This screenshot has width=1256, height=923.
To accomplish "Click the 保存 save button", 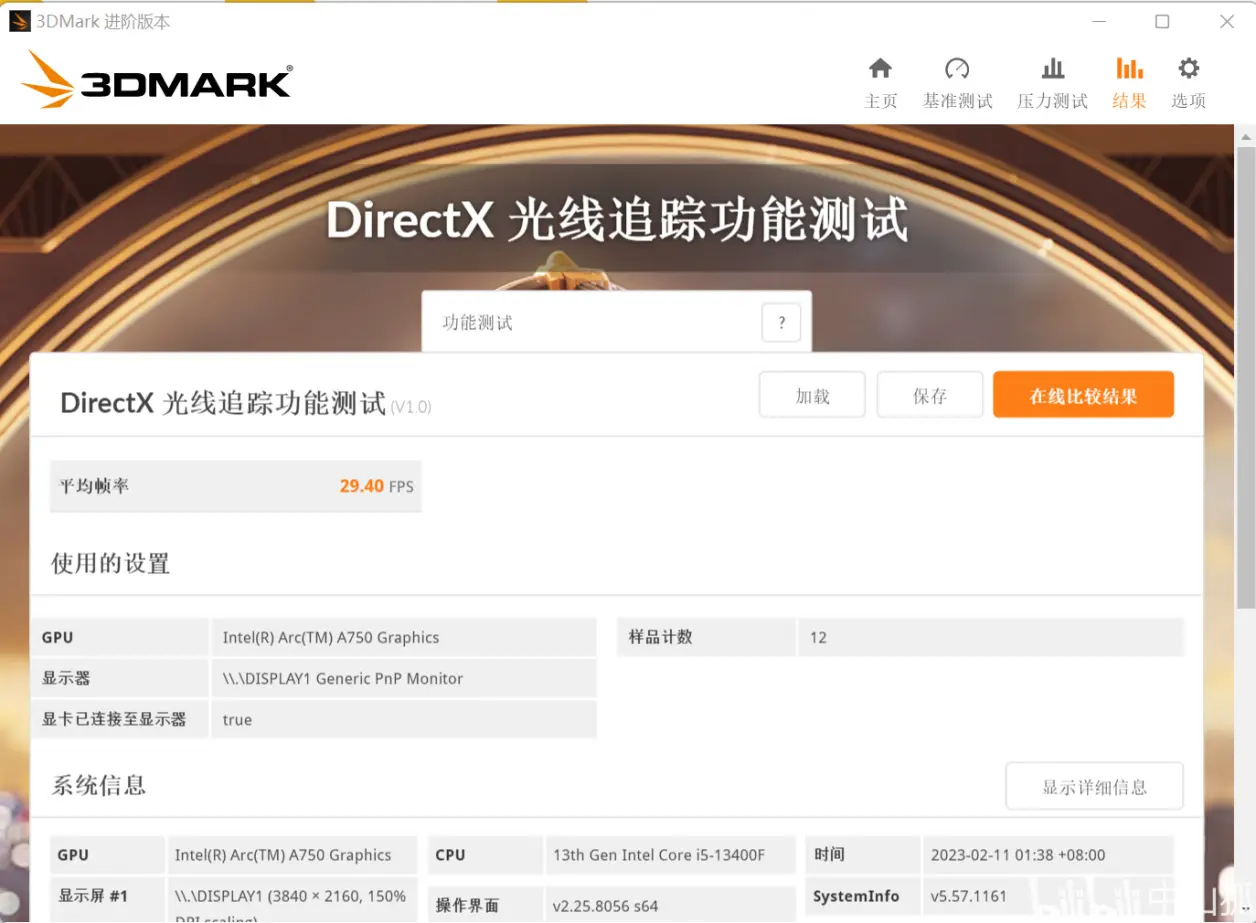I will 929,396.
